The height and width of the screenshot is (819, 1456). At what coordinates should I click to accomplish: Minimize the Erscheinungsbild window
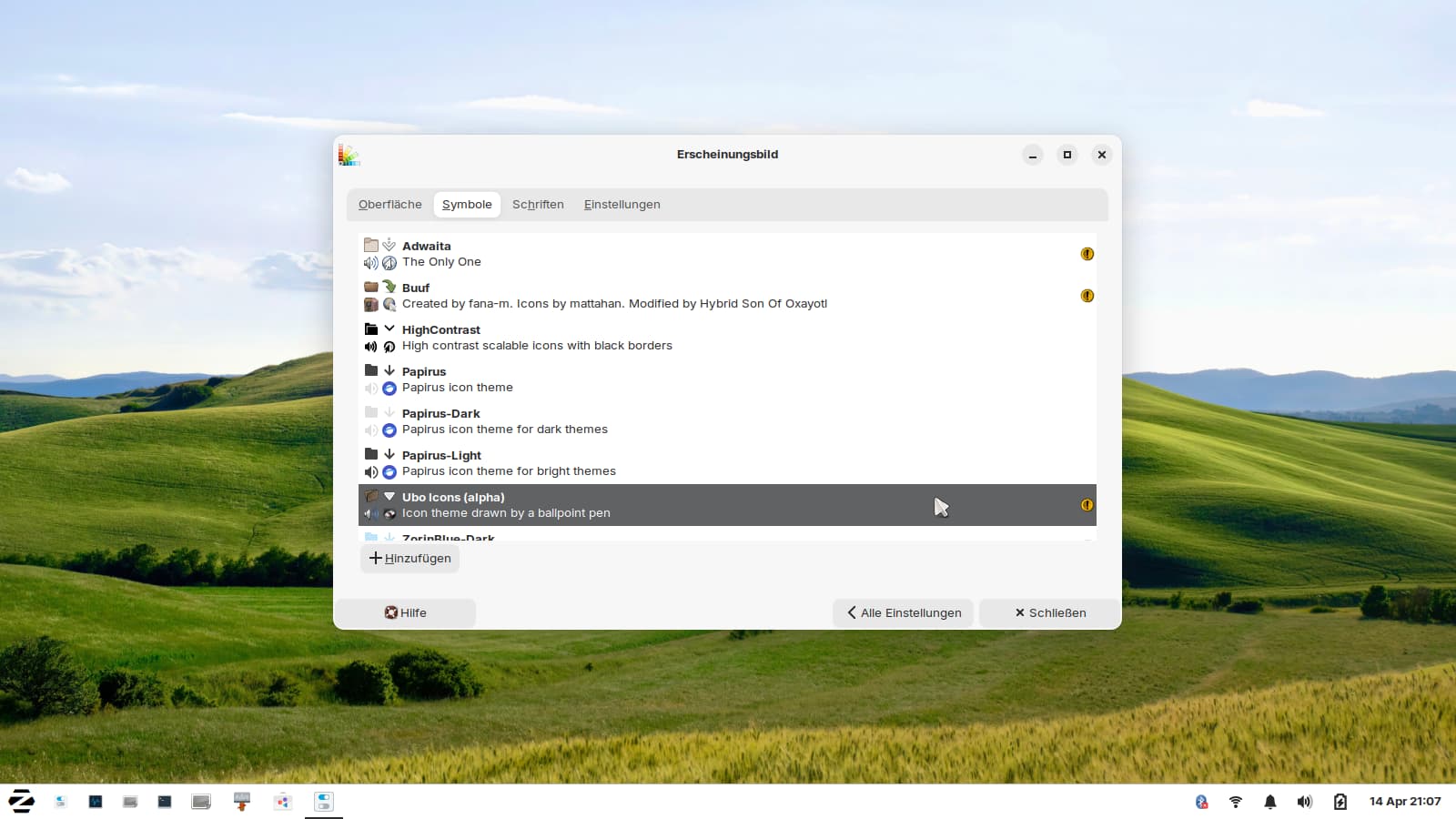[x=1033, y=155]
